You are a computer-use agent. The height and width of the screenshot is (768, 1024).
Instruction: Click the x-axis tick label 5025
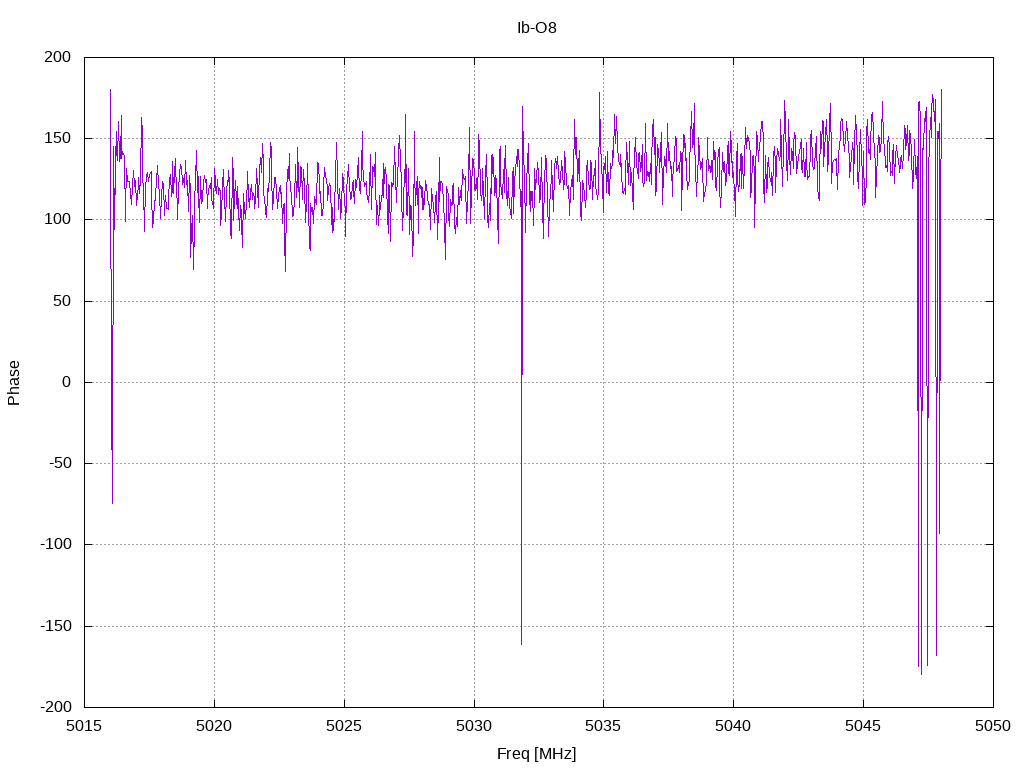344,726
